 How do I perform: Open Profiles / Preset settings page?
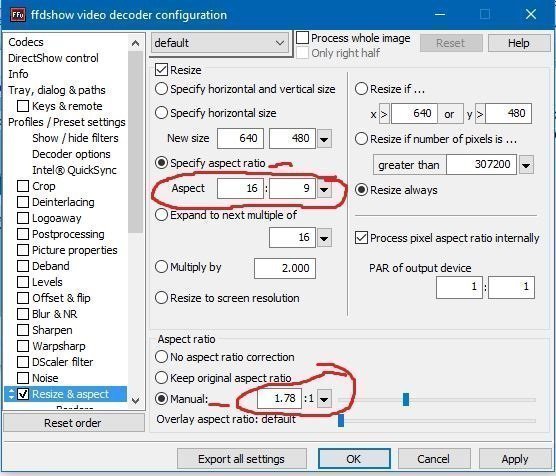(67, 122)
